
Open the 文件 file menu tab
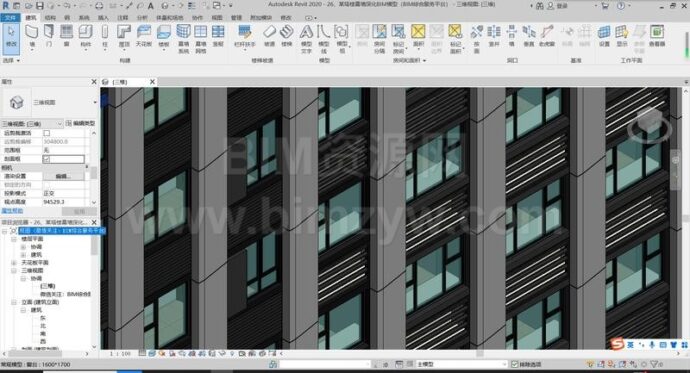[10, 18]
